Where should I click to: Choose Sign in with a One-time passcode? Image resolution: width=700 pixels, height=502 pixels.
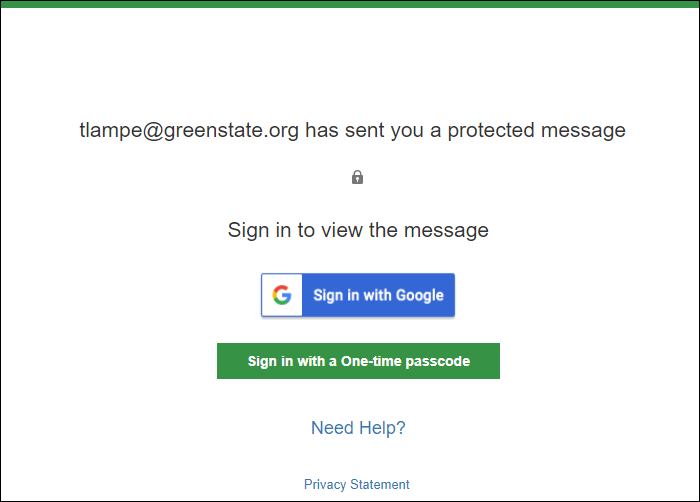tap(358, 361)
